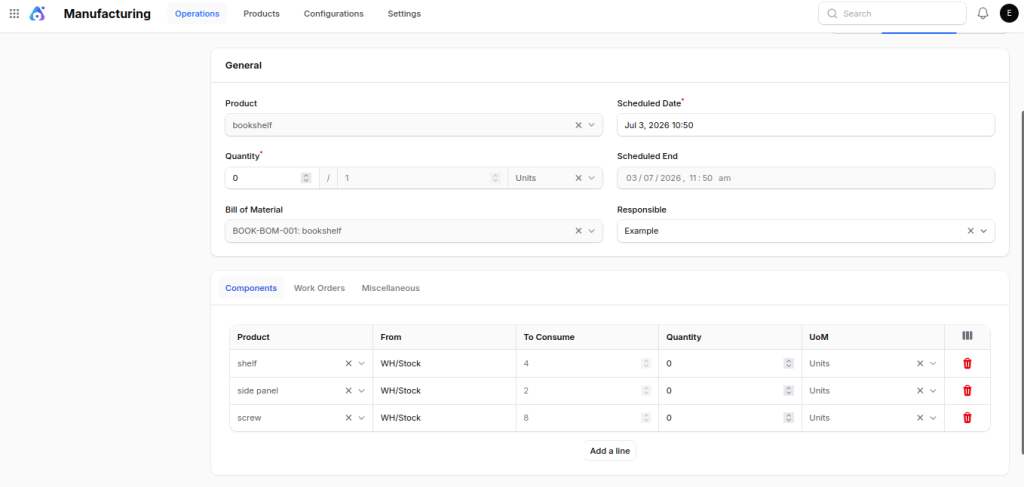This screenshot has width=1024, height=487.
Task: Open the user avatar E menu
Action: point(1009,13)
